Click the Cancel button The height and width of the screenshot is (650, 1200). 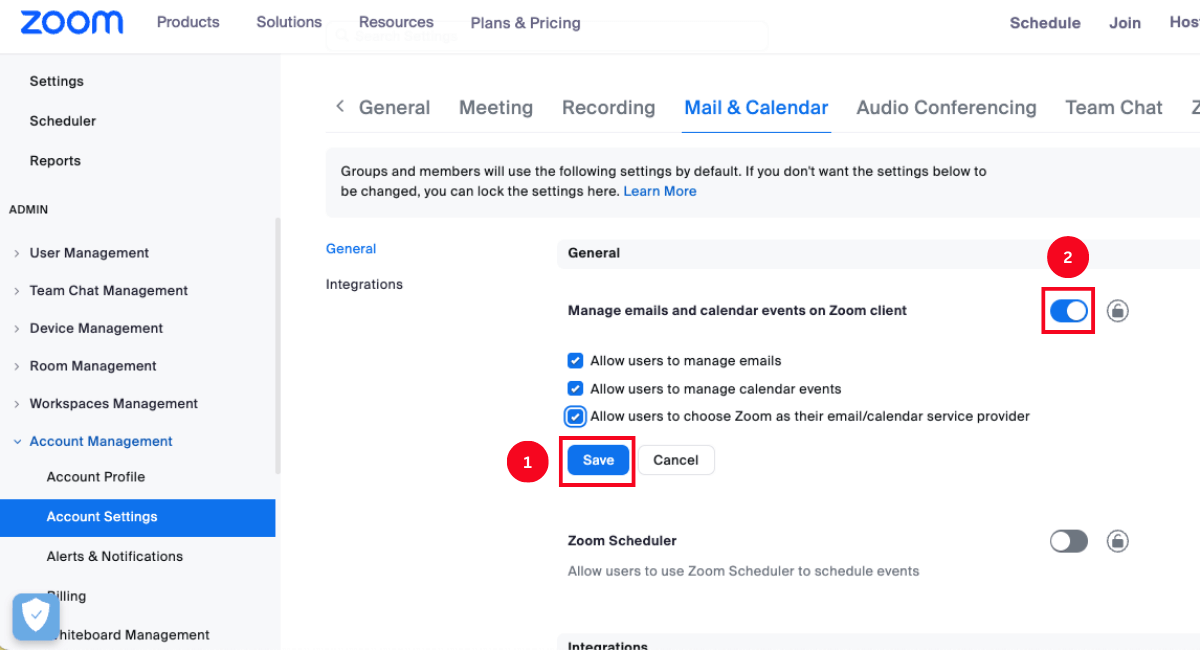point(676,460)
